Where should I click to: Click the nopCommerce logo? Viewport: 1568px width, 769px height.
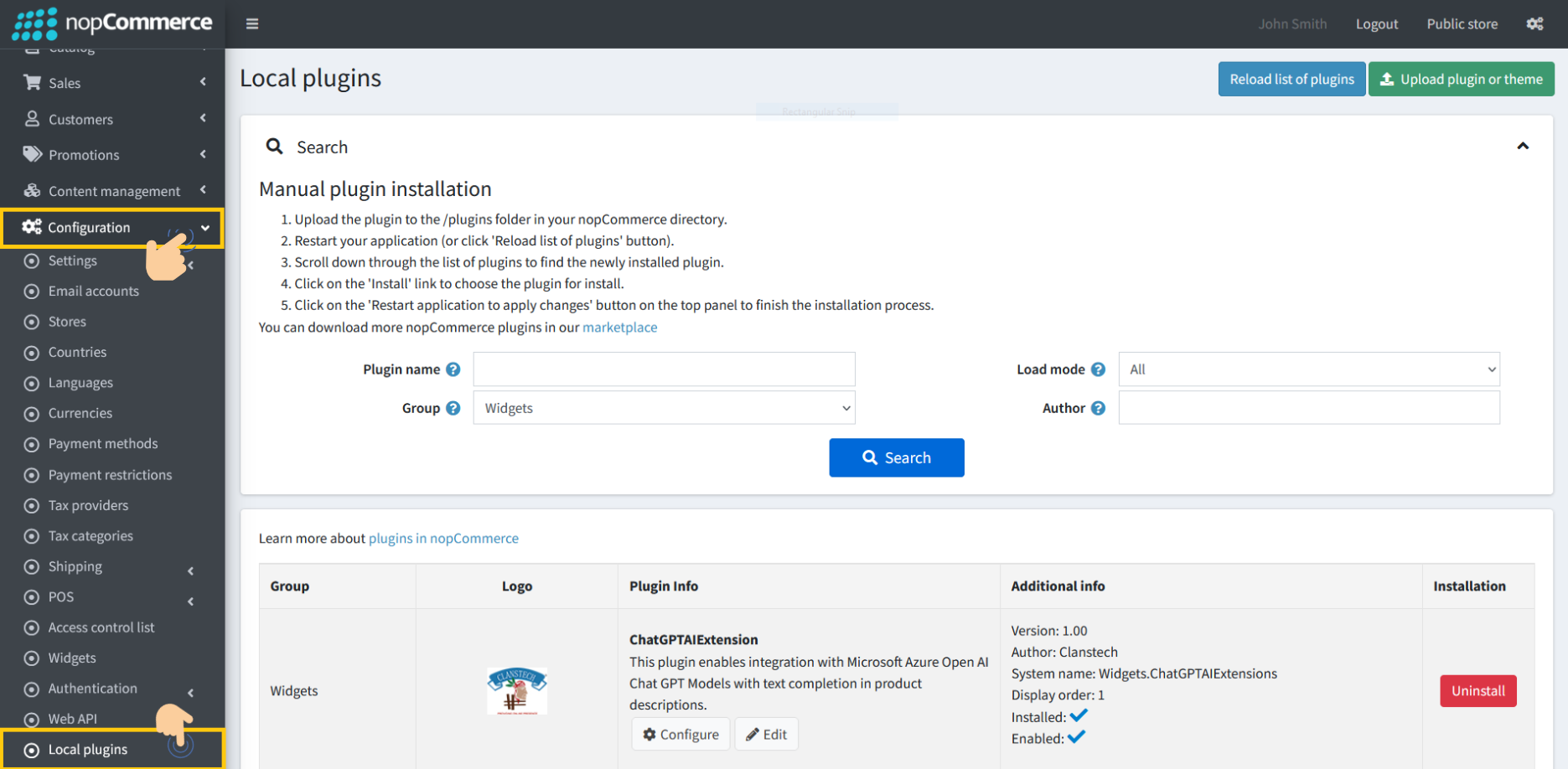coord(112,23)
